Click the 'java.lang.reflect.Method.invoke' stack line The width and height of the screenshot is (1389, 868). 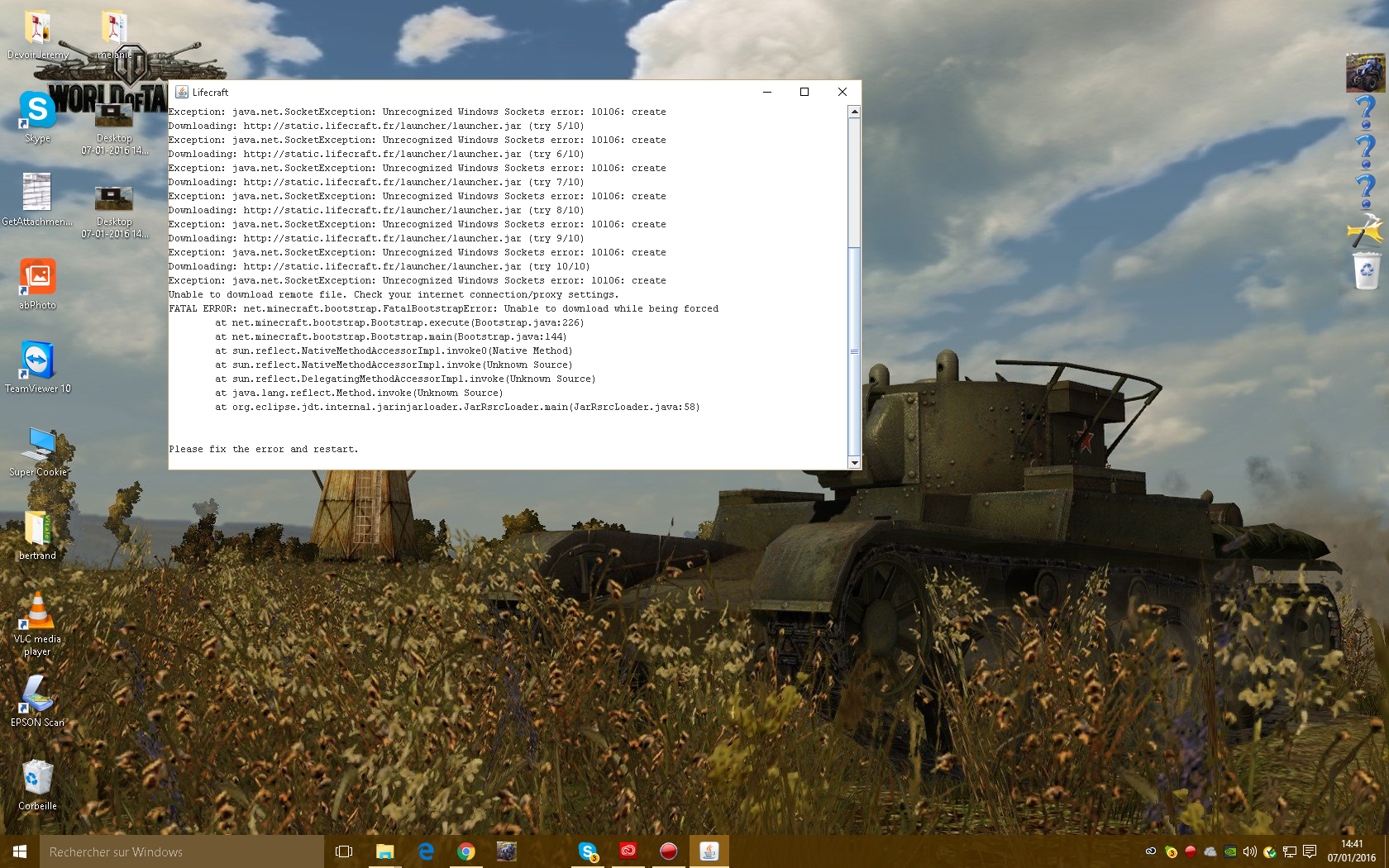pyautogui.click(x=359, y=393)
